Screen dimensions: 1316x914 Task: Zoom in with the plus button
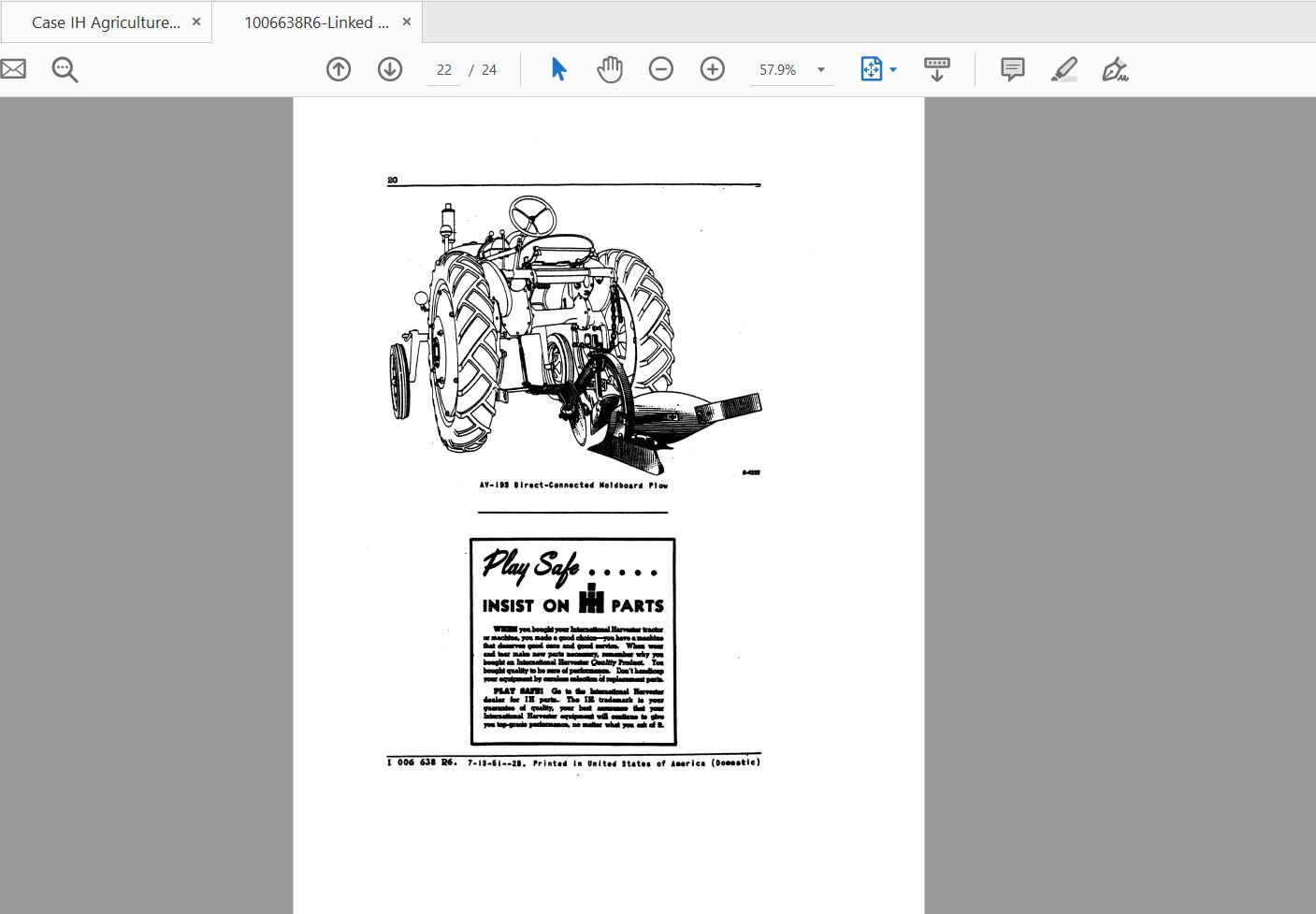point(713,69)
